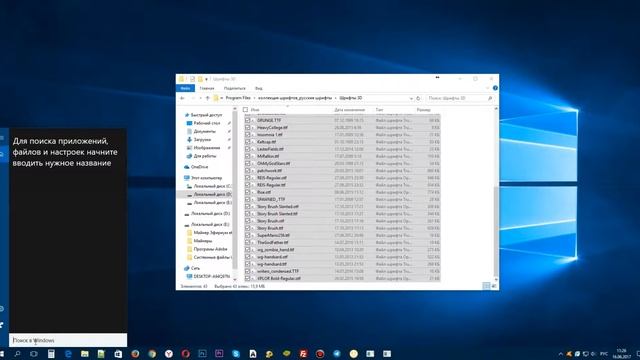Click the taskbar search magnifier icon
This screenshot has width=640, height=360.
coord(17,354)
